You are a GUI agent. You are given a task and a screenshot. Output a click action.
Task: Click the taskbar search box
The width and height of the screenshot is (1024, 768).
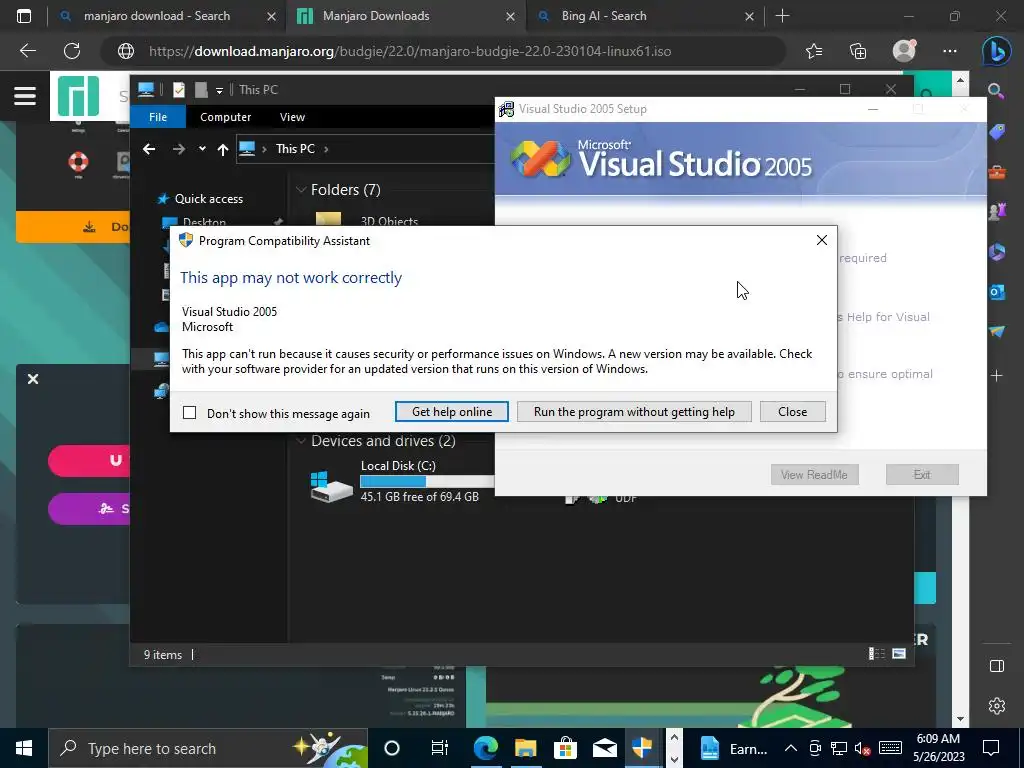(x=208, y=748)
